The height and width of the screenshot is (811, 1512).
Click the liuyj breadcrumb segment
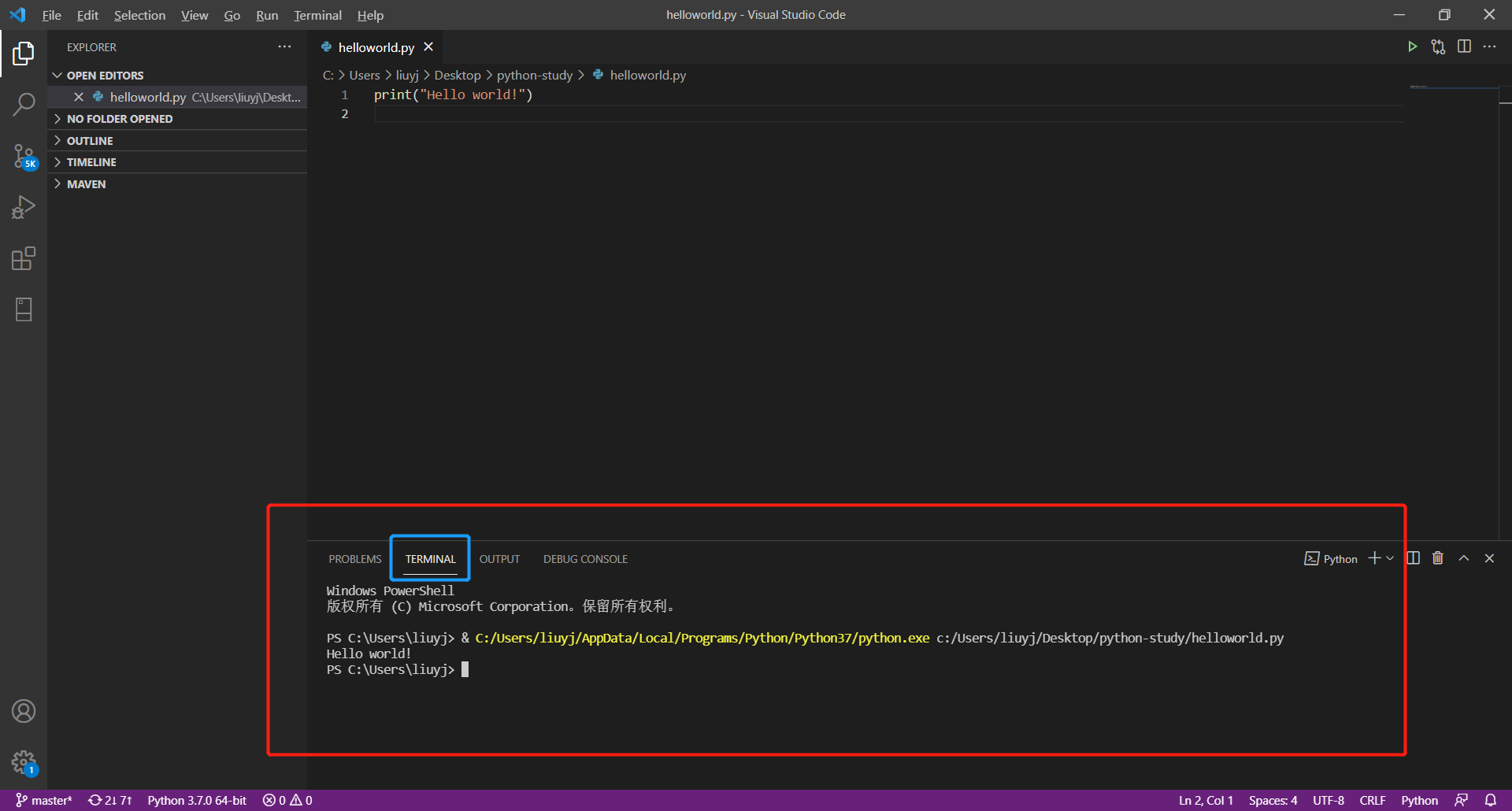tap(407, 75)
